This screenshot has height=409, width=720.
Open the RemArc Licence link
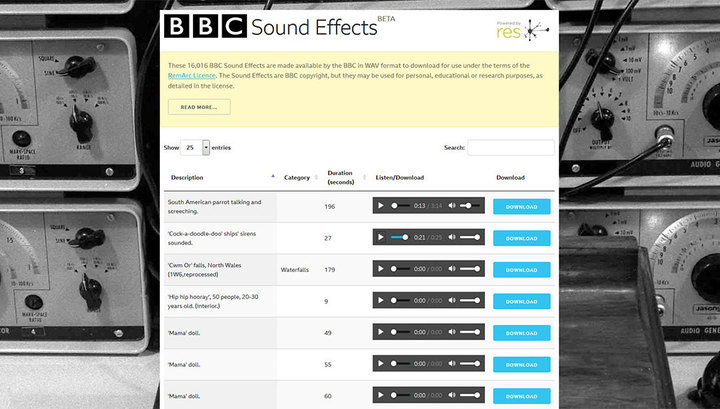pos(191,75)
